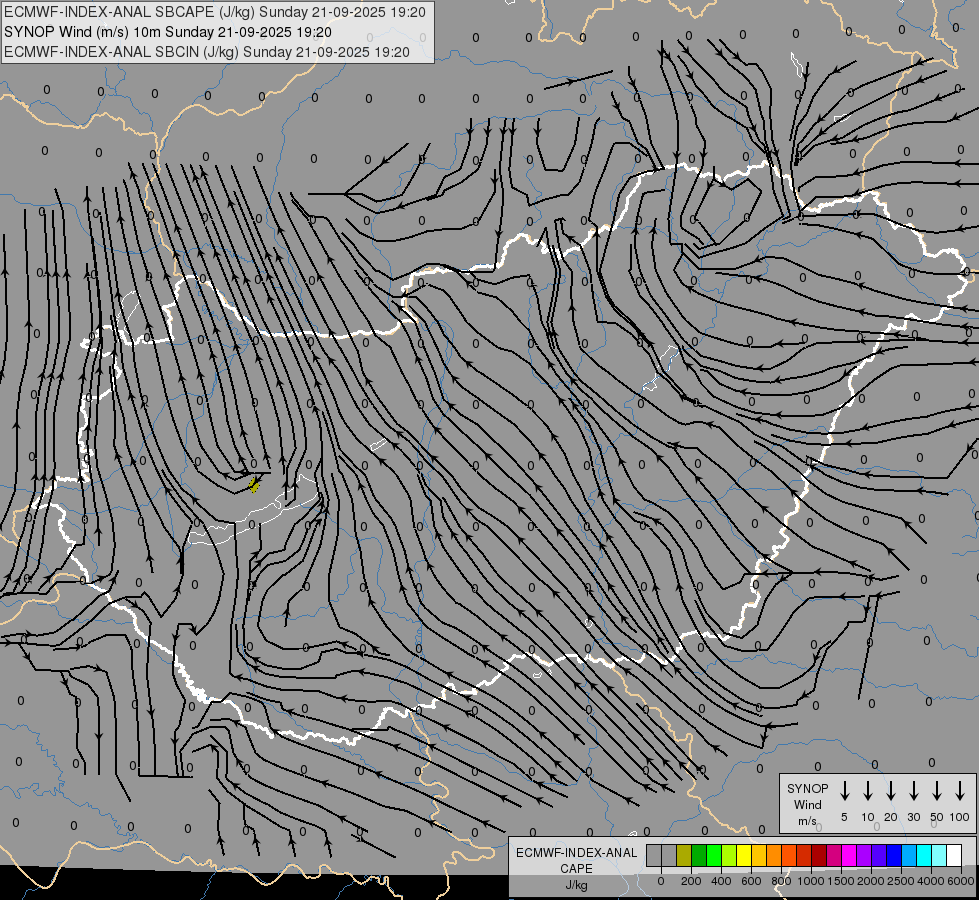Click the first gray swatch in legend
Image resolution: width=979 pixels, height=900 pixels.
coord(654,855)
